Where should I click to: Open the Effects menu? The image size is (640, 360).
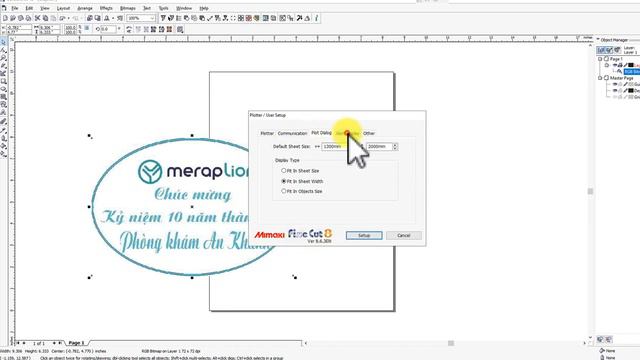[x=106, y=8]
